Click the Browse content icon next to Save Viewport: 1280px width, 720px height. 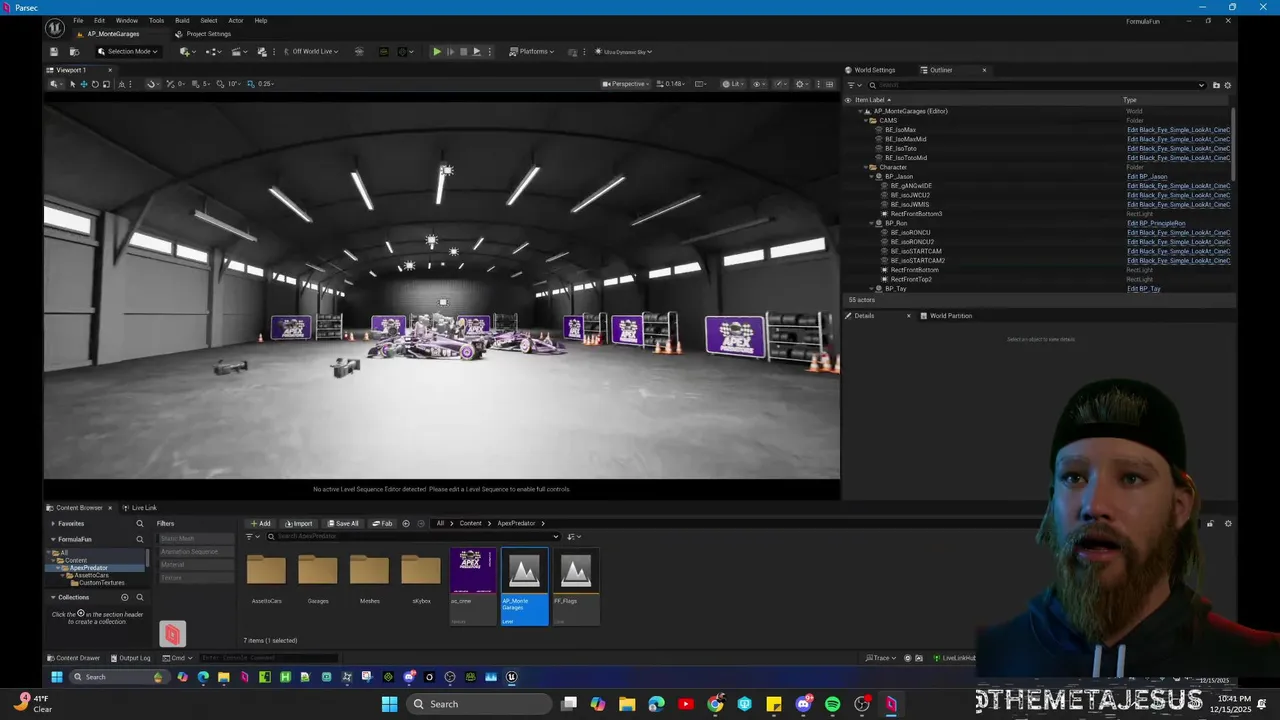coord(74,52)
